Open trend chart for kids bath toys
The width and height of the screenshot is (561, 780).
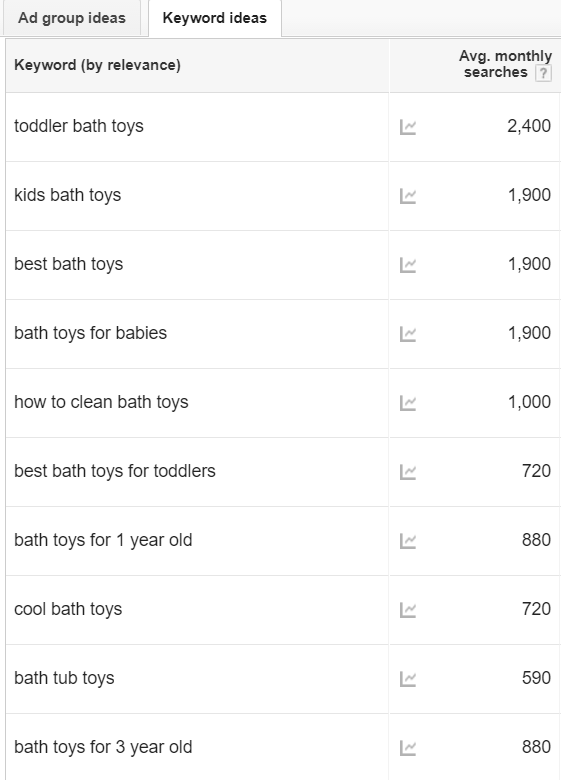pyautogui.click(x=408, y=196)
